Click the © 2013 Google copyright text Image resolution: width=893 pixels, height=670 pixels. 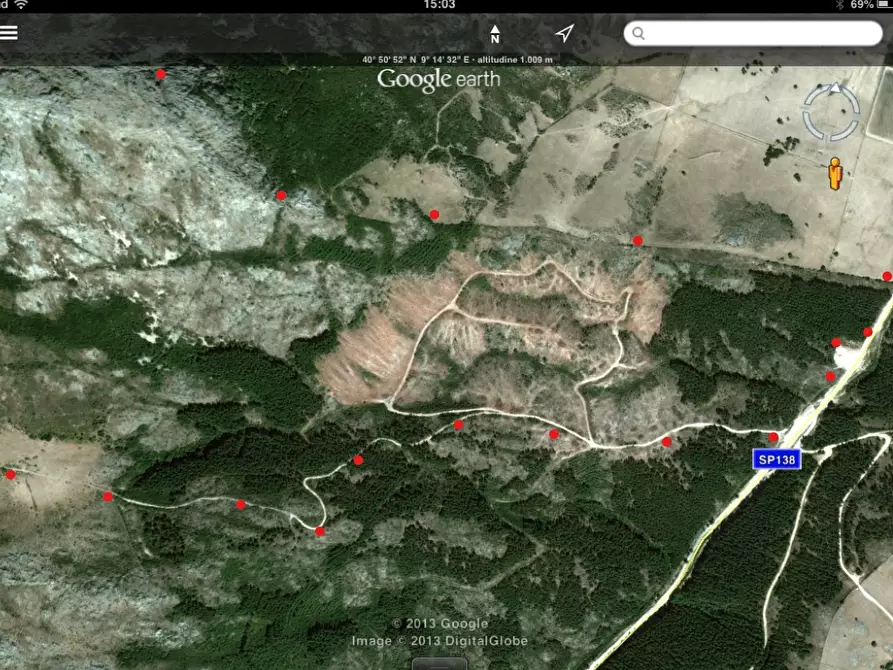tap(439, 624)
